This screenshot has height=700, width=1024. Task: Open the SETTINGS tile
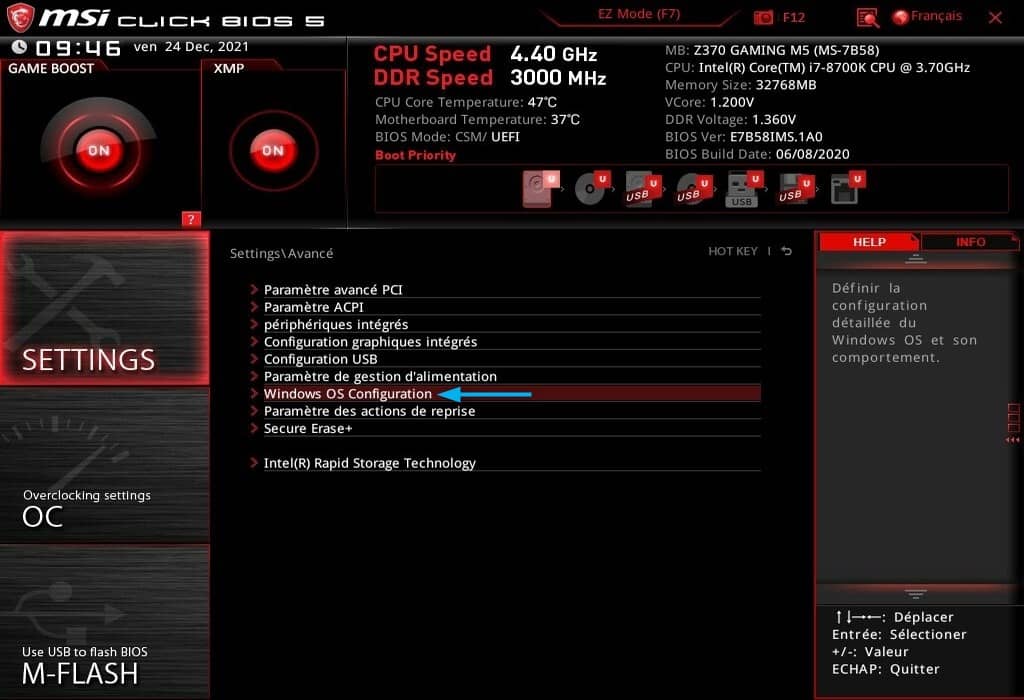click(x=104, y=308)
